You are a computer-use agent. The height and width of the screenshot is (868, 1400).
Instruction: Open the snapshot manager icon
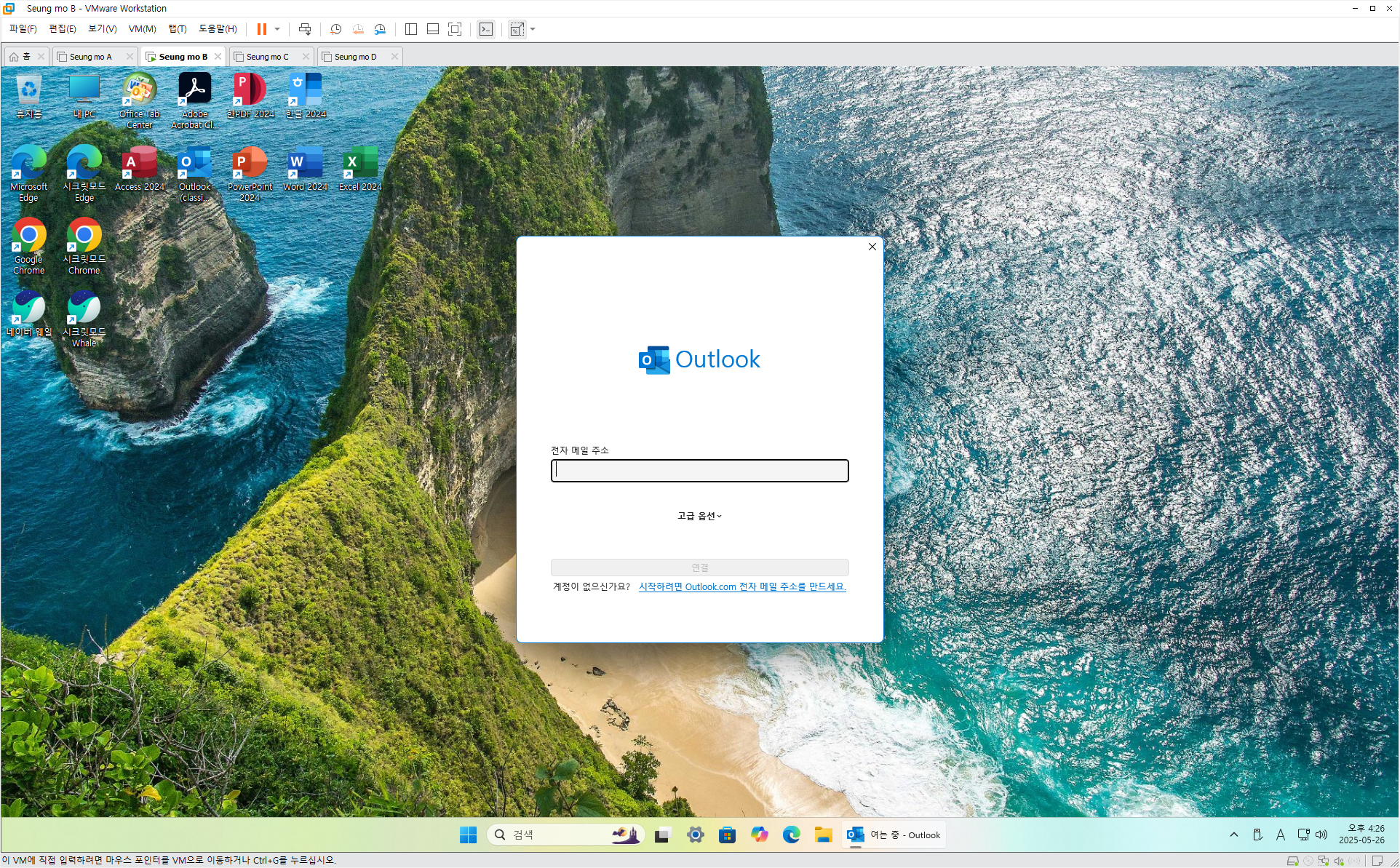(x=380, y=29)
